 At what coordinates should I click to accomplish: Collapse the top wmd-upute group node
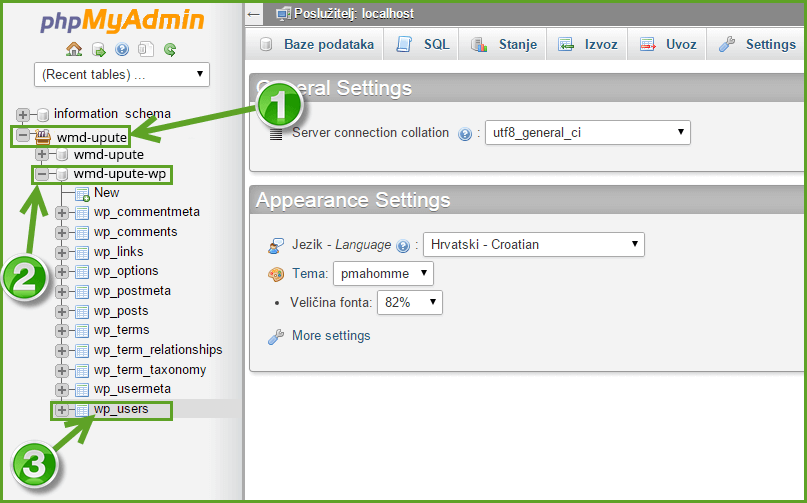23,135
